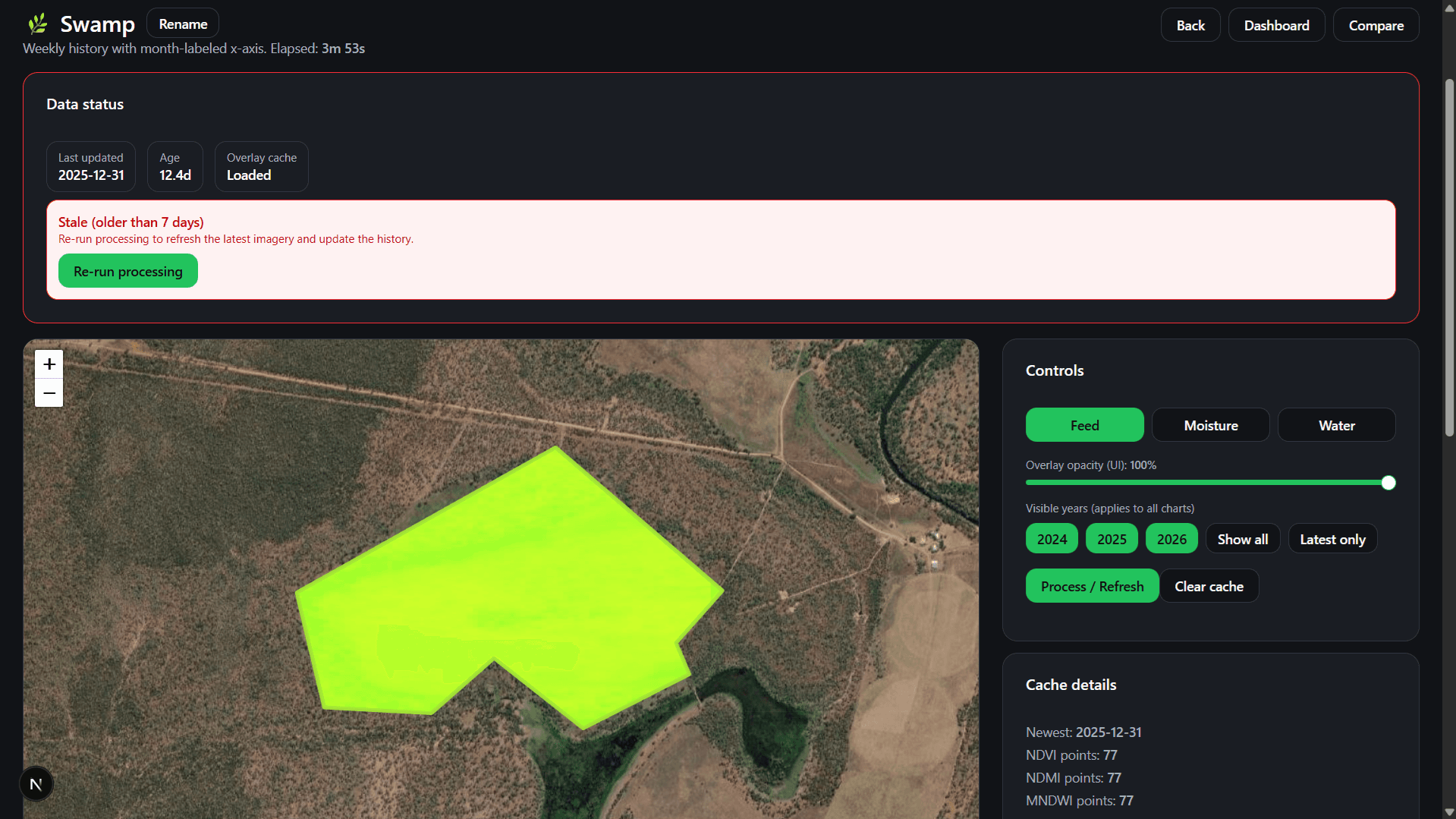Image resolution: width=1456 pixels, height=819 pixels.
Task: Toggle the 2024 year visibility
Action: pyautogui.click(x=1052, y=539)
